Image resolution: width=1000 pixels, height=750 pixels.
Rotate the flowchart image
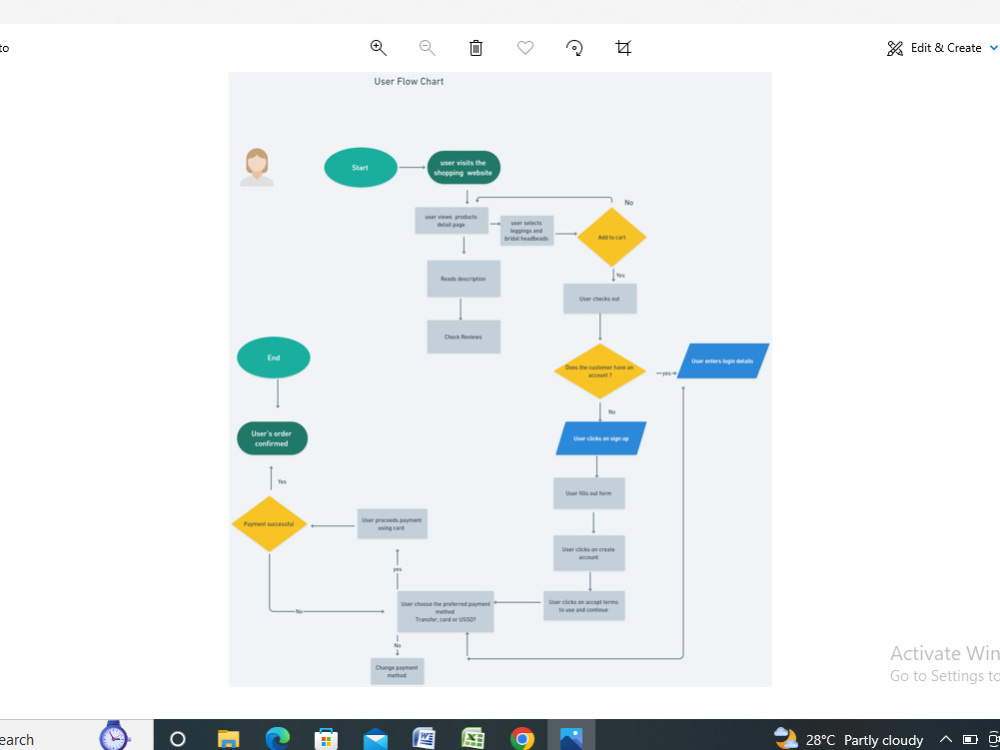(x=574, y=47)
